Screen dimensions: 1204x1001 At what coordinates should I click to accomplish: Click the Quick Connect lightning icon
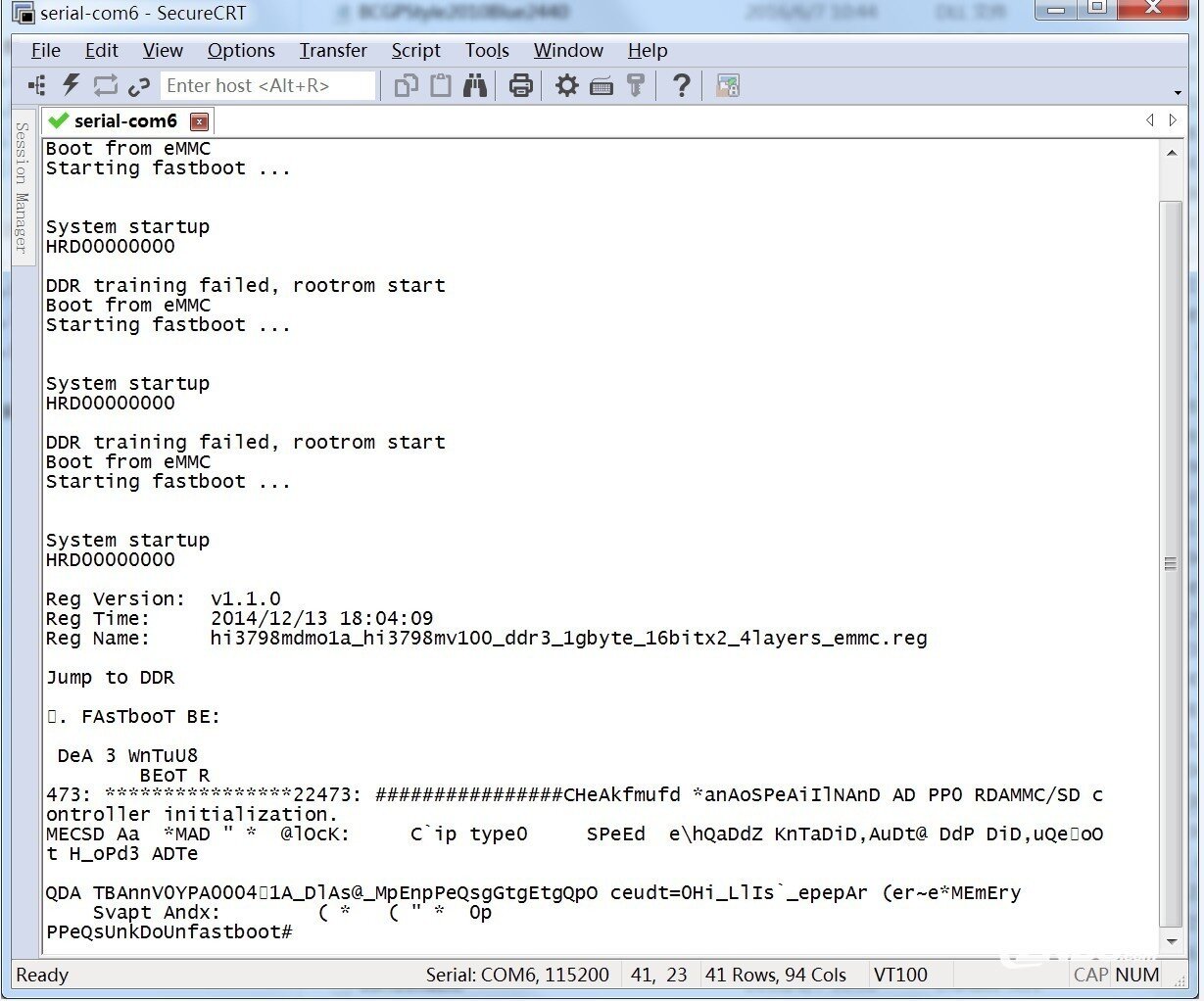point(71,85)
